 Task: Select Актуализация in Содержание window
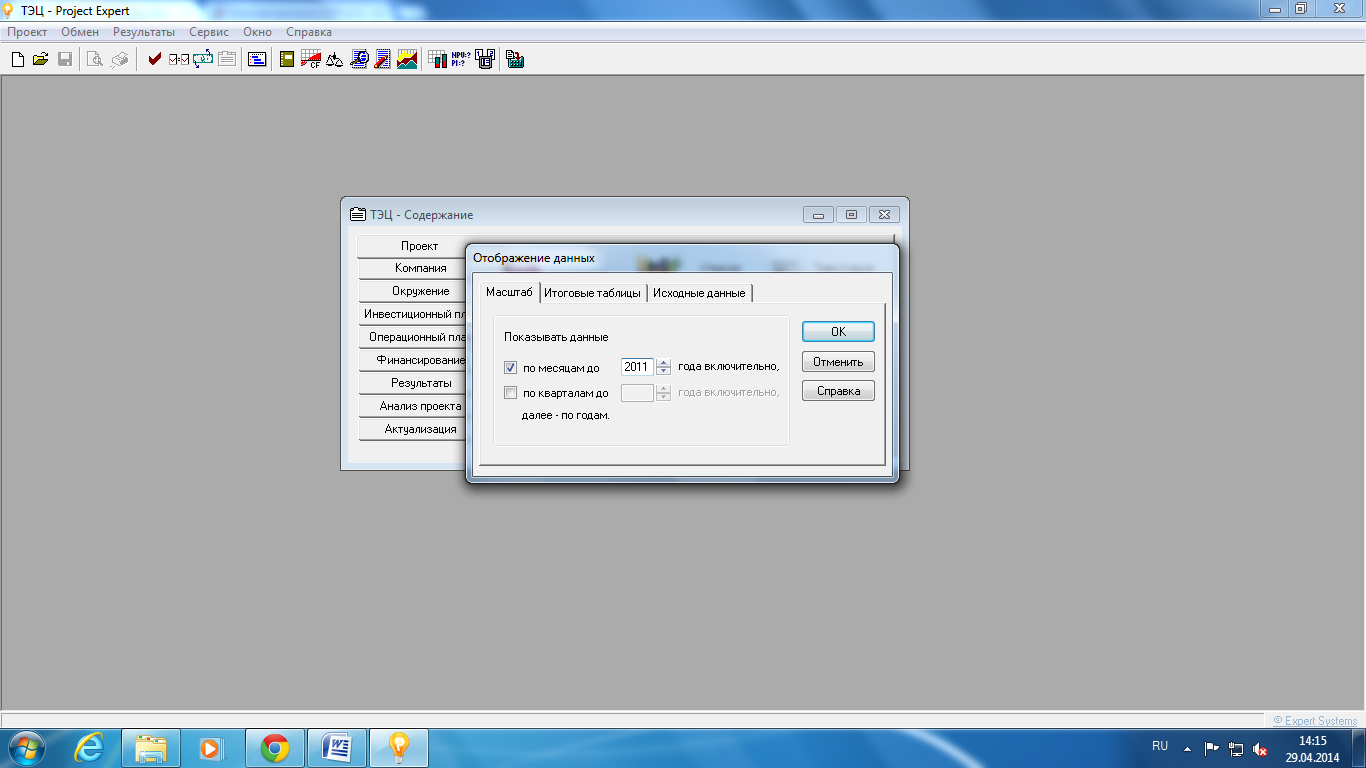click(413, 429)
